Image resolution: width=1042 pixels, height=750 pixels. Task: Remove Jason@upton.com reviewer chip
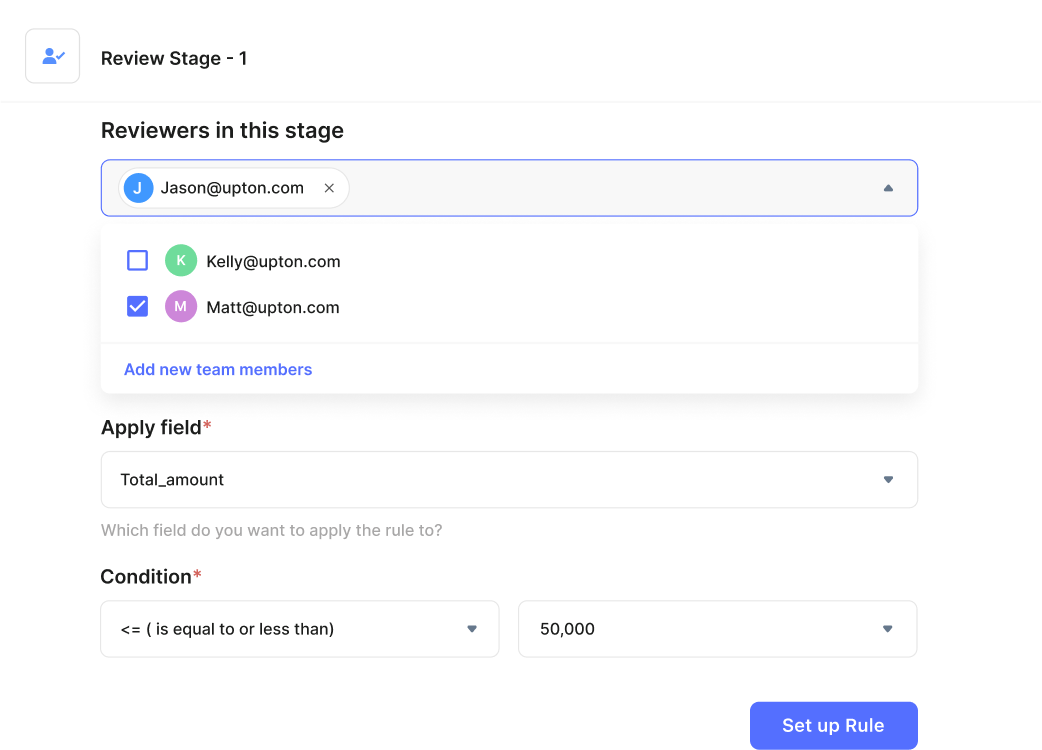click(x=329, y=188)
